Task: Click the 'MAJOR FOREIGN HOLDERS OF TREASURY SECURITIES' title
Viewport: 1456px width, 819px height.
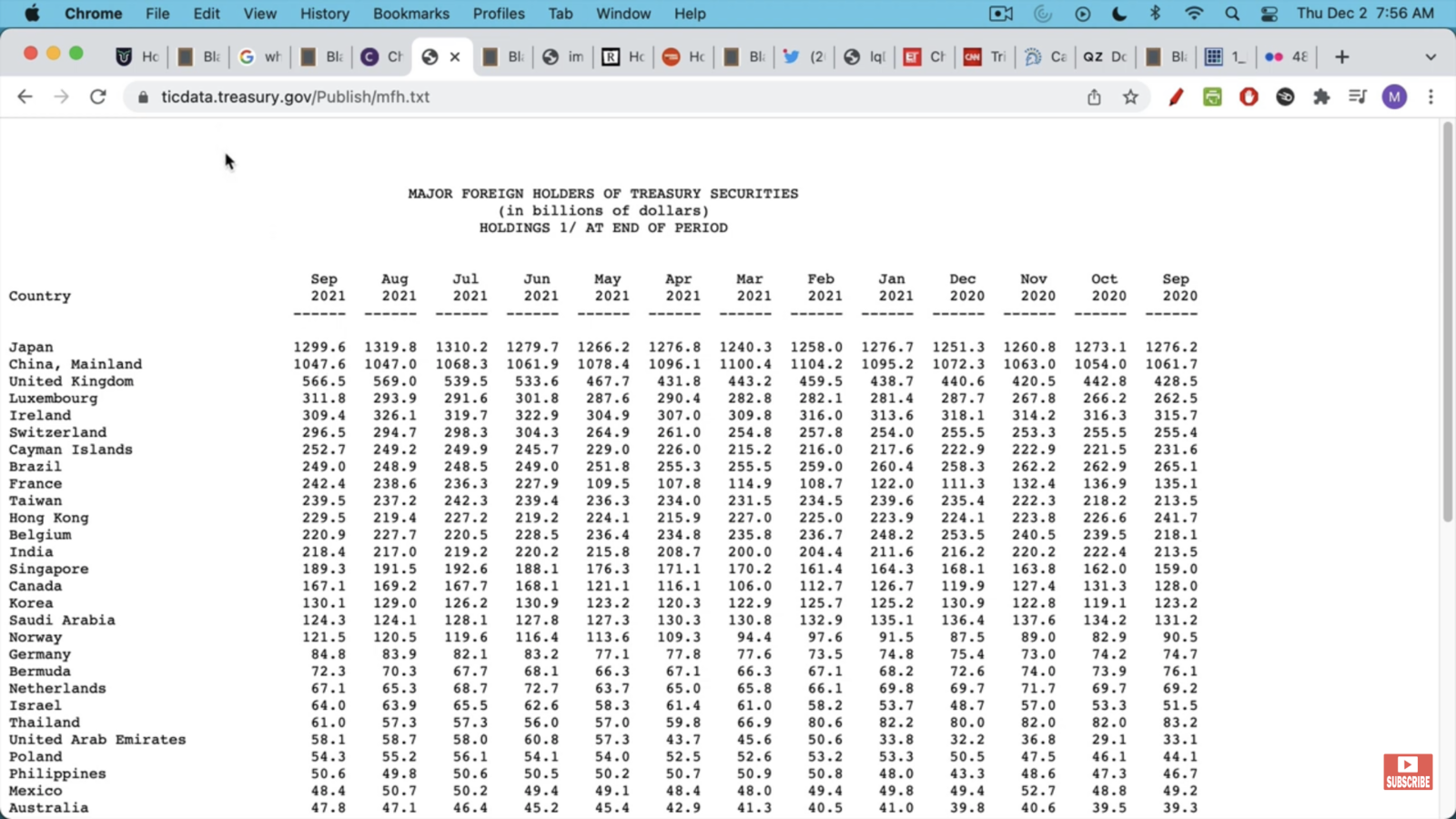Action: 603,194
